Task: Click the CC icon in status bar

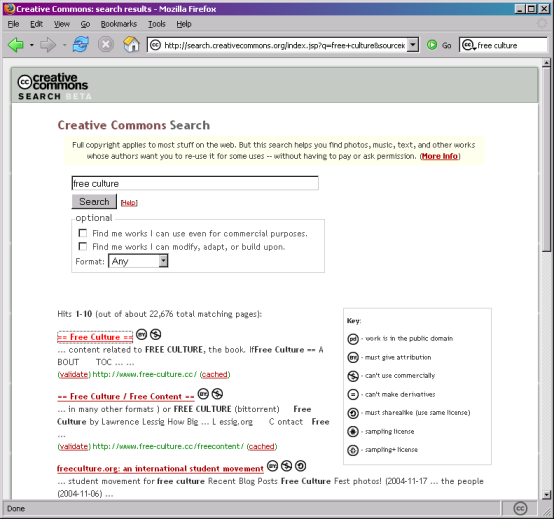Action: click(x=520, y=508)
